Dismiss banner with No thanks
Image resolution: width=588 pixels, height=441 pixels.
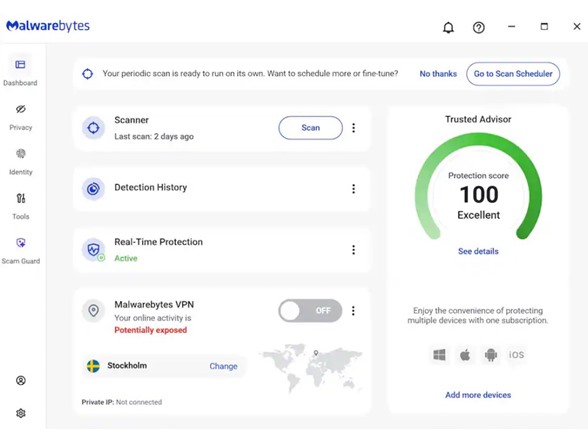pyautogui.click(x=438, y=74)
